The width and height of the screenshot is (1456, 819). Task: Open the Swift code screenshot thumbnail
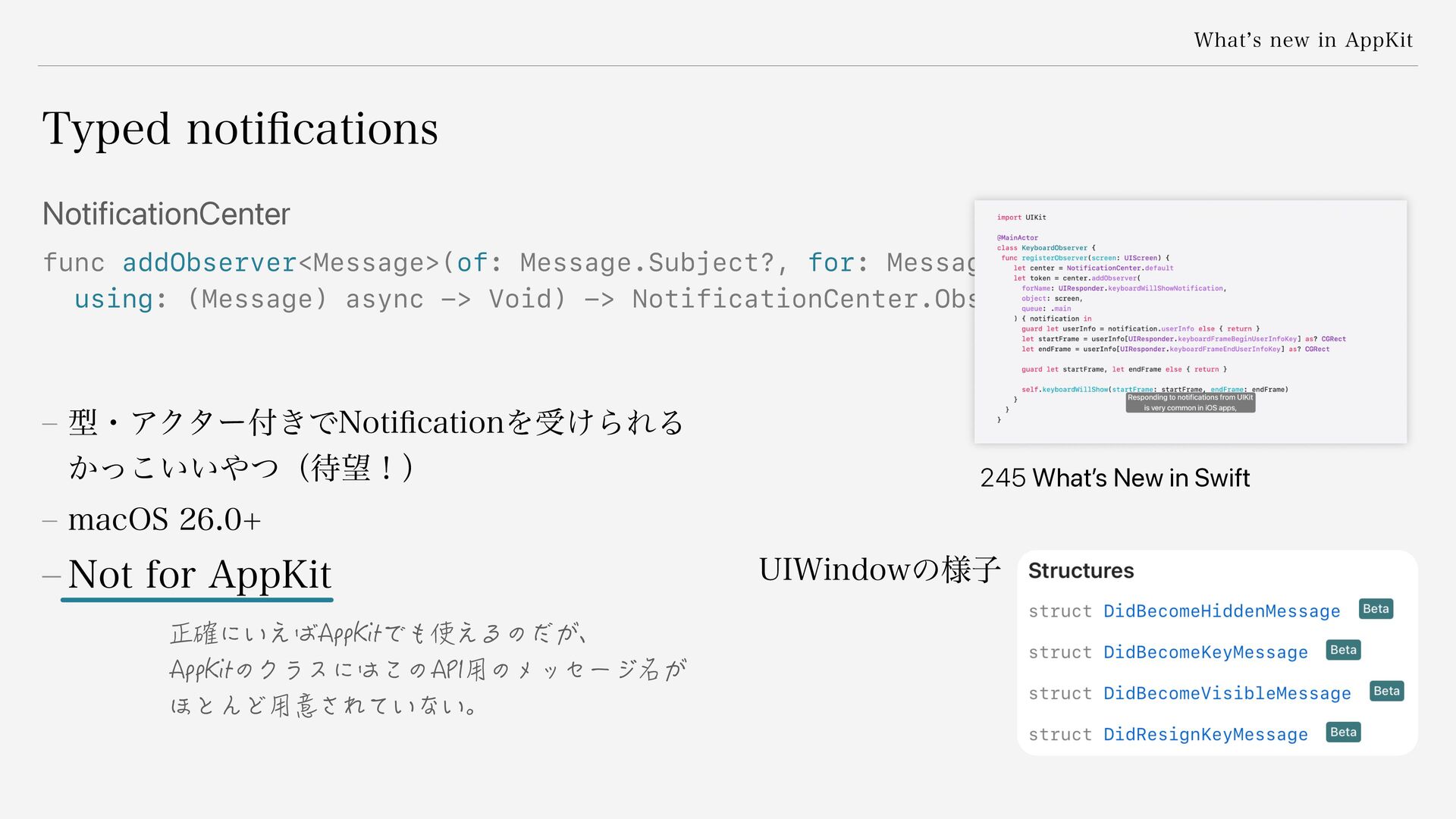click(1190, 322)
